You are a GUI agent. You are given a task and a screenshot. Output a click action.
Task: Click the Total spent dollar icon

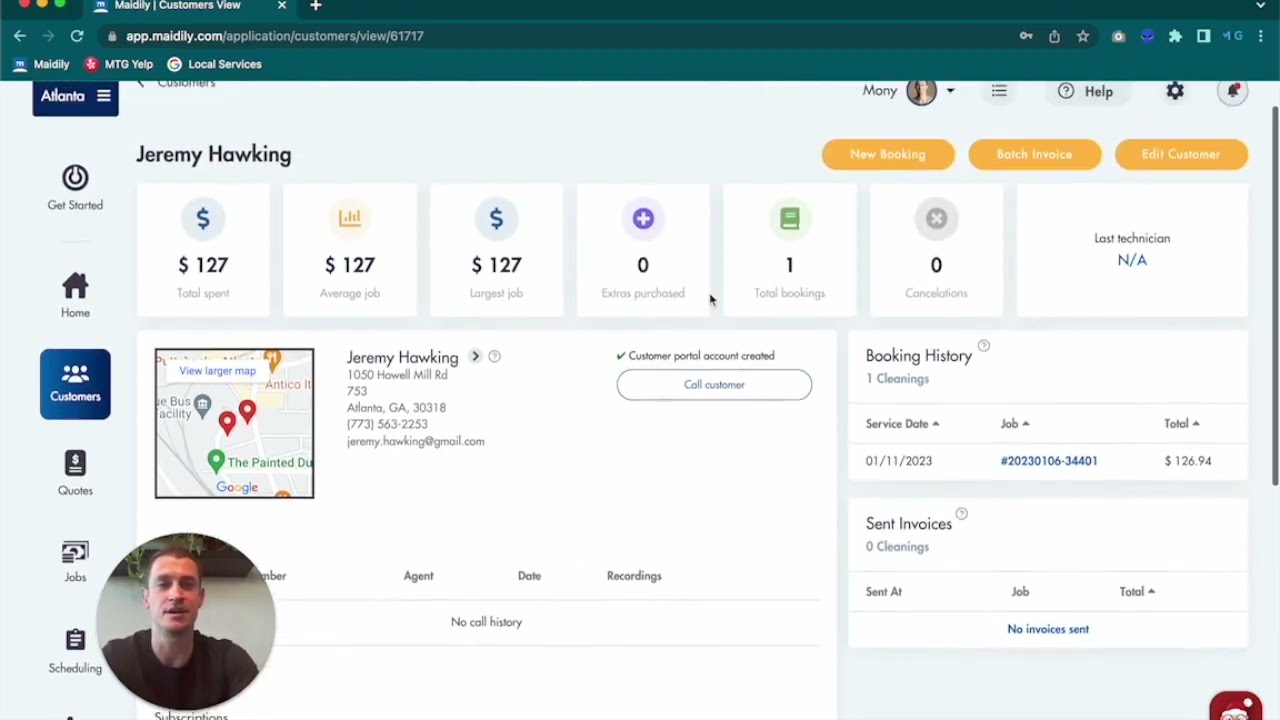click(x=203, y=219)
